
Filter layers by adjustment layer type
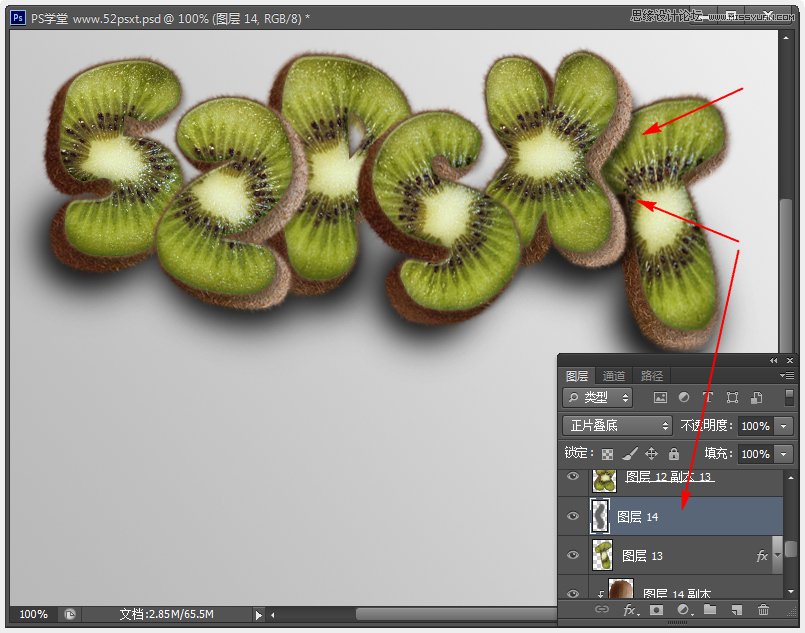click(684, 397)
